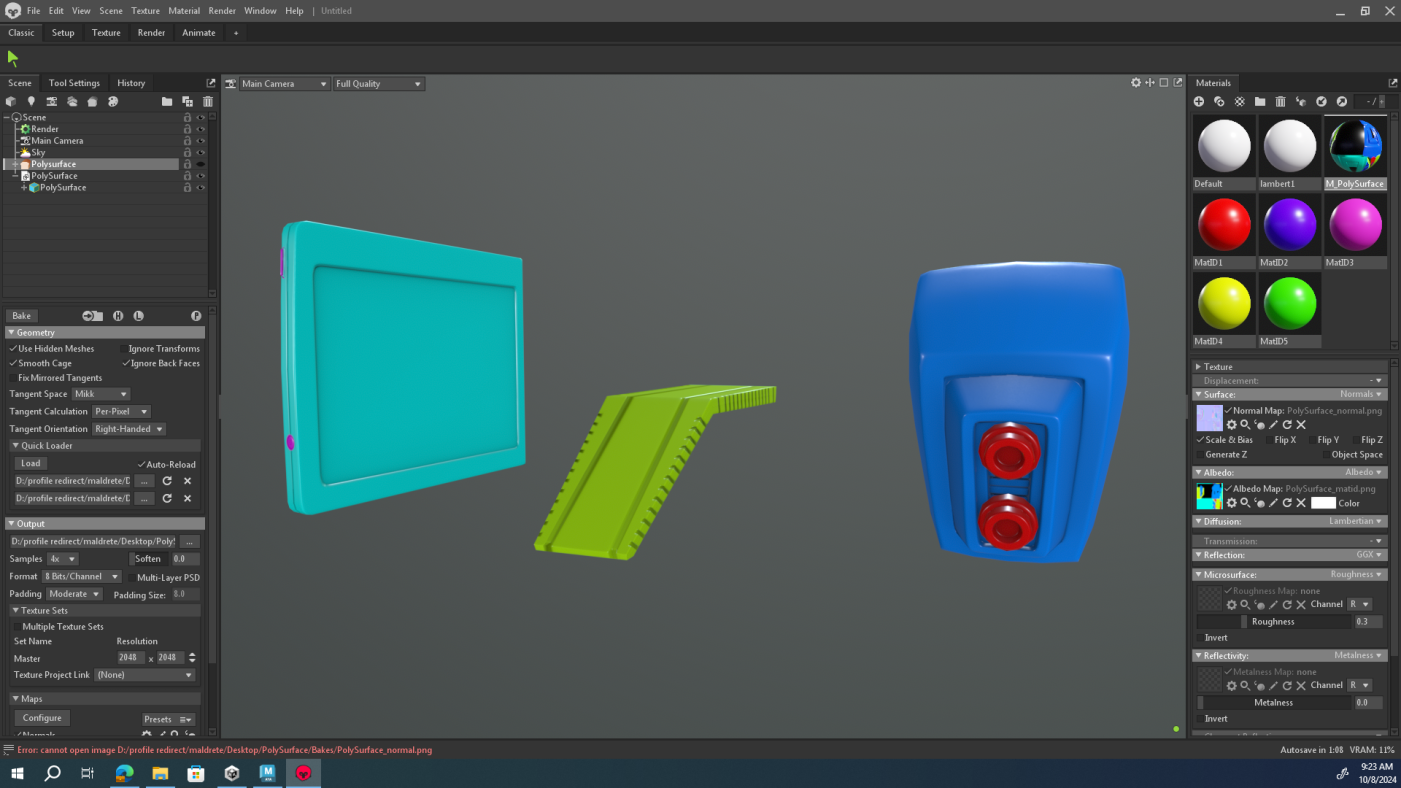Open Tangent Space Mikk dropdown

(x=101, y=394)
